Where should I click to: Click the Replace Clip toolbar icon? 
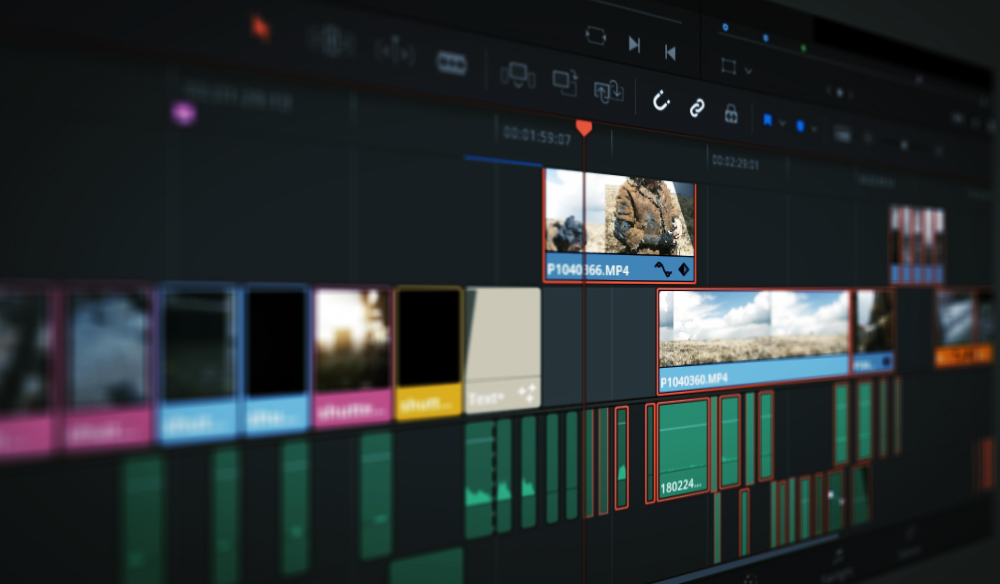click(608, 91)
